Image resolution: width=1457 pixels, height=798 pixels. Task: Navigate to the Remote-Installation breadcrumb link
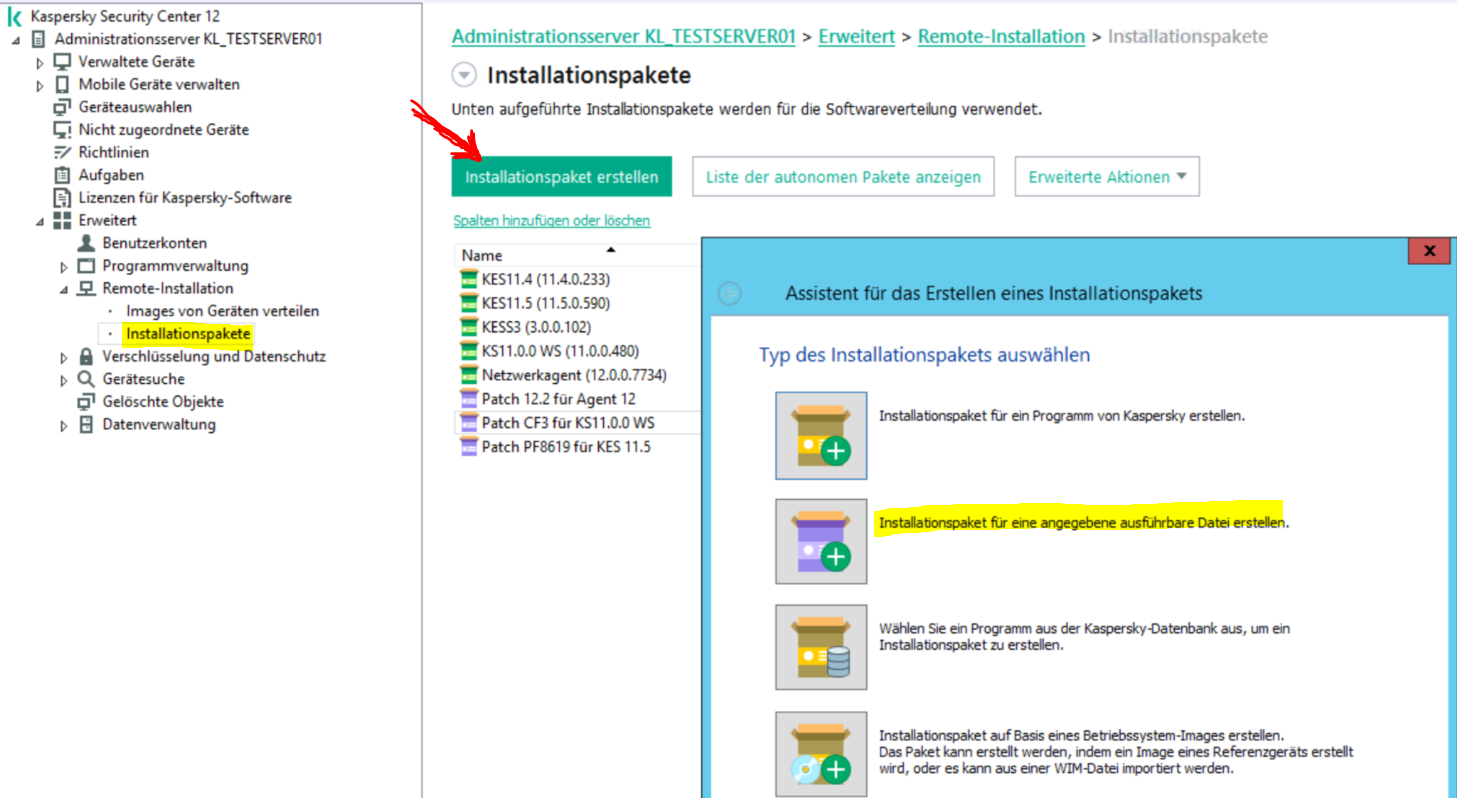tap(1001, 37)
